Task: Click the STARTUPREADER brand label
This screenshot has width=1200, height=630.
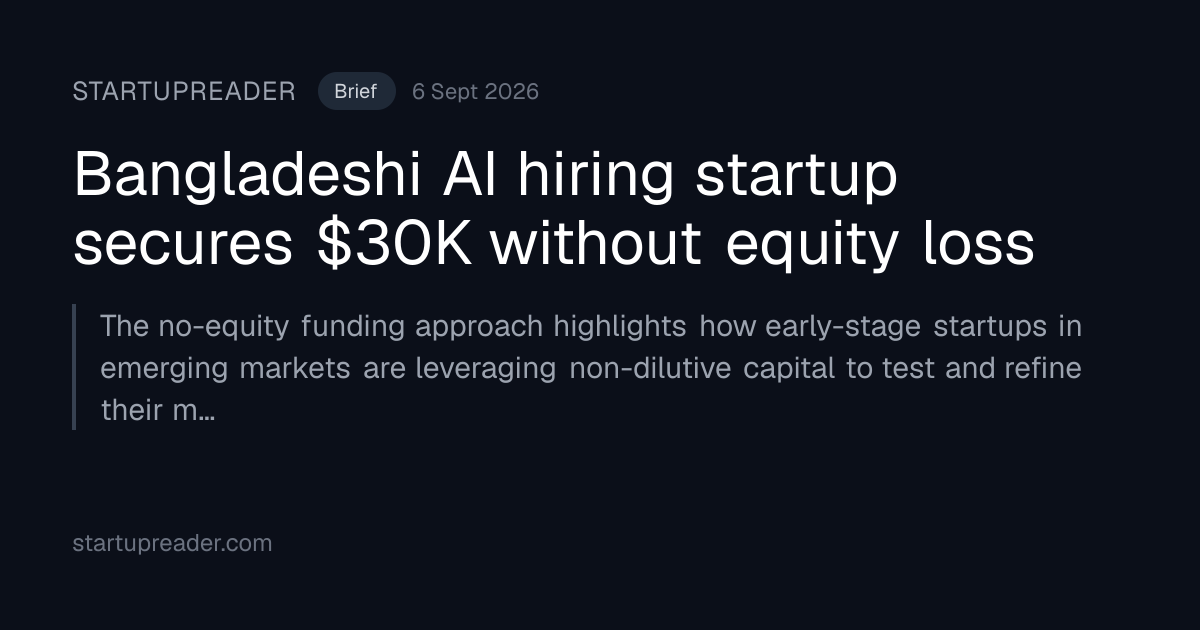Action: click(x=184, y=92)
